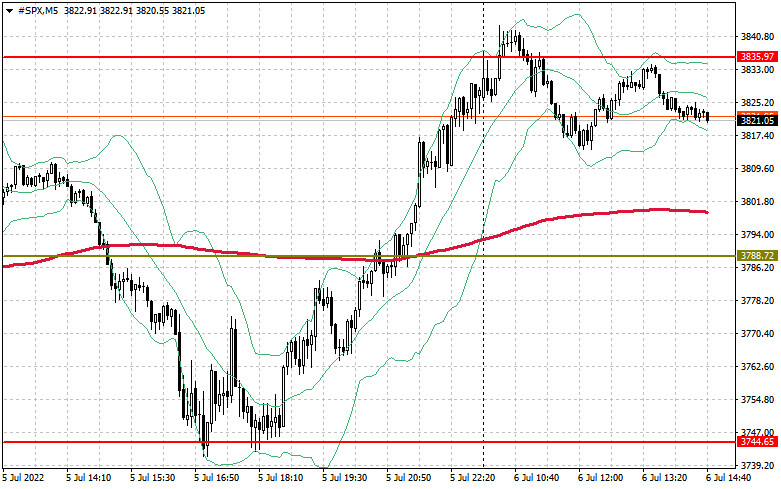
Task: Select the olive 3788.72 price level tag
Action: coord(757,255)
